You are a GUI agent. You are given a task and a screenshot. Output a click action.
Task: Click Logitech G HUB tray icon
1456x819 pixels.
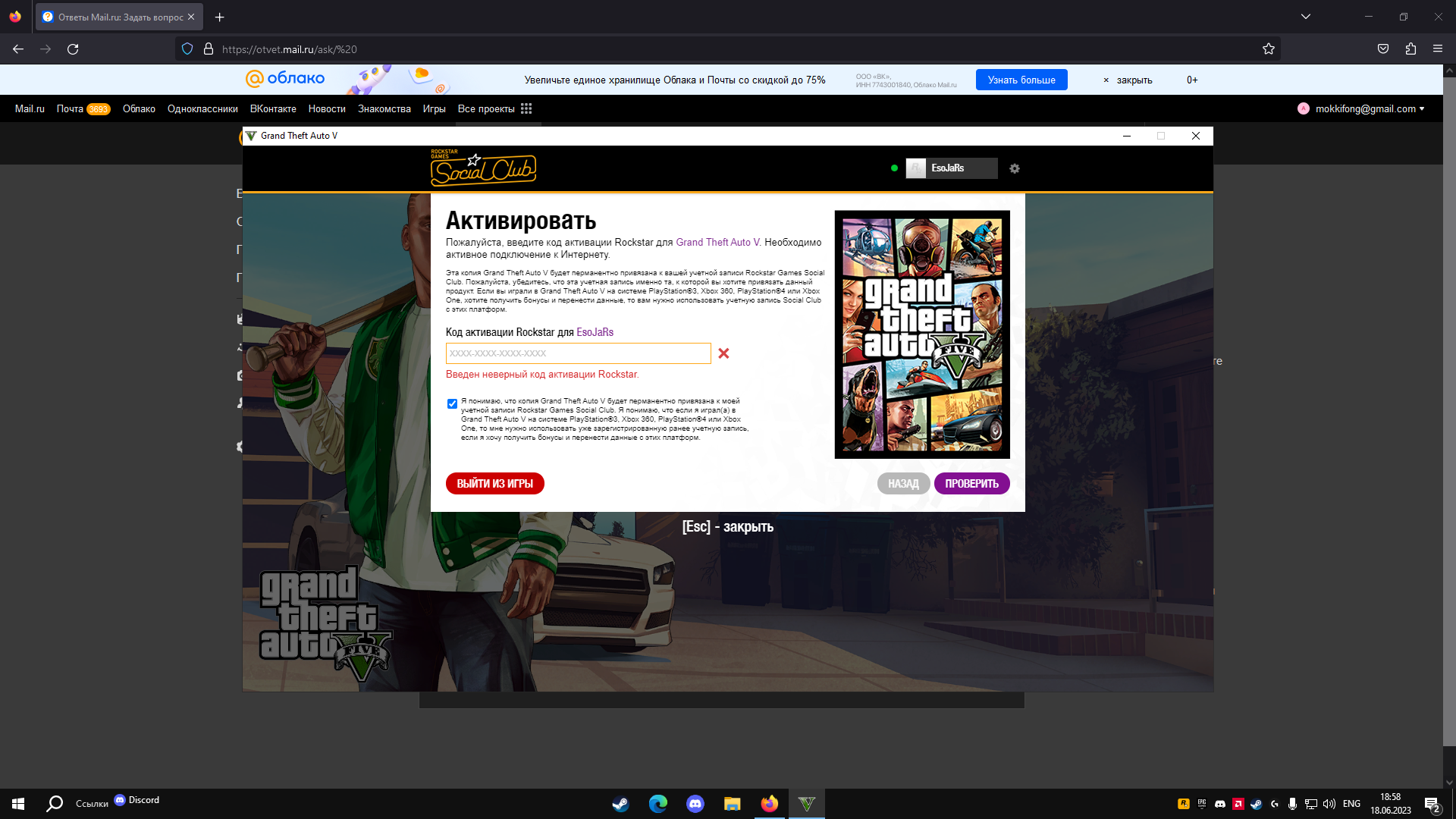click(1275, 804)
